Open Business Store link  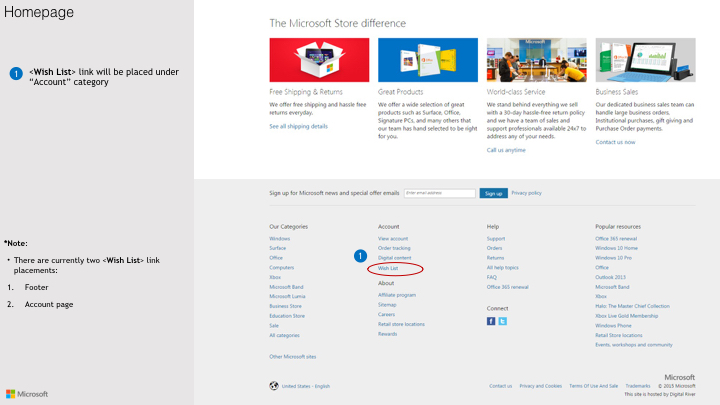(286, 306)
